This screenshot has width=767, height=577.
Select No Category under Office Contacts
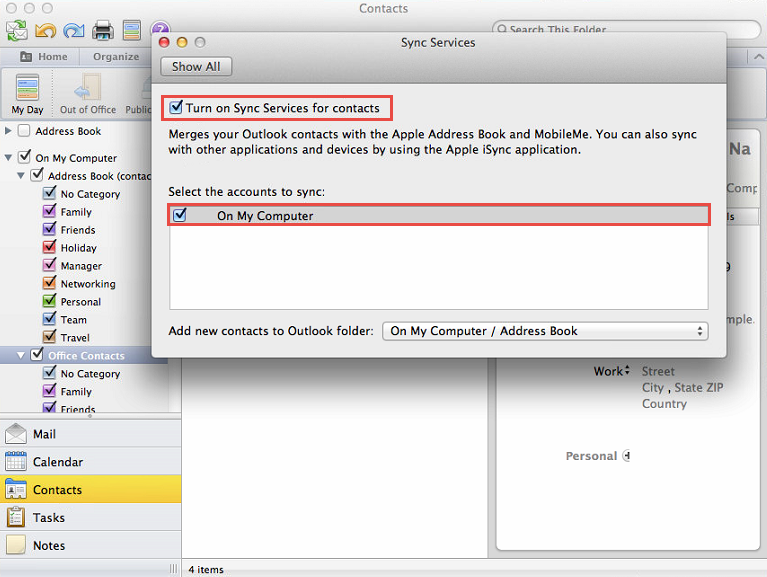tap(90, 374)
